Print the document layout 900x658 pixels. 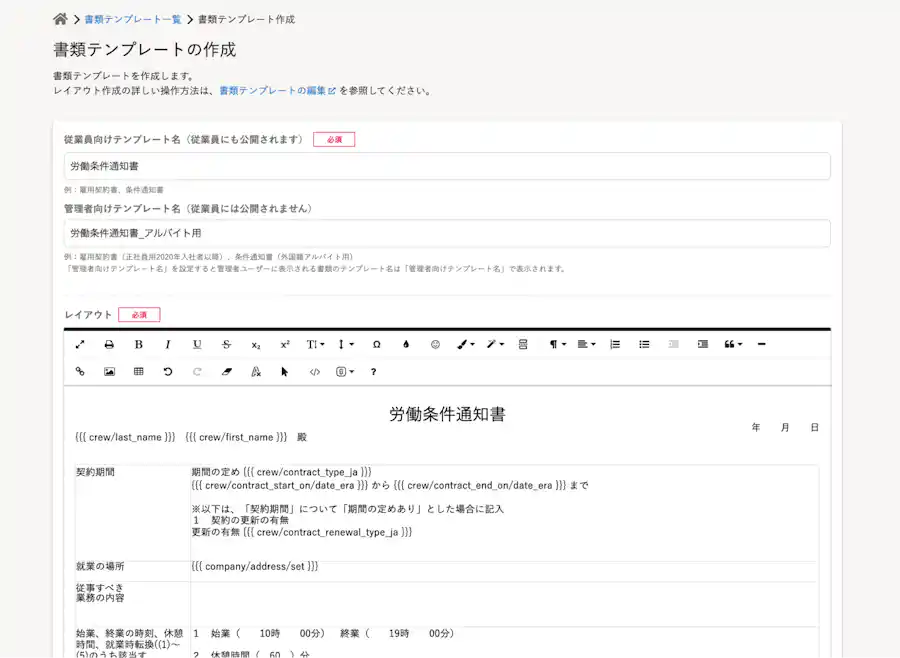(x=109, y=344)
